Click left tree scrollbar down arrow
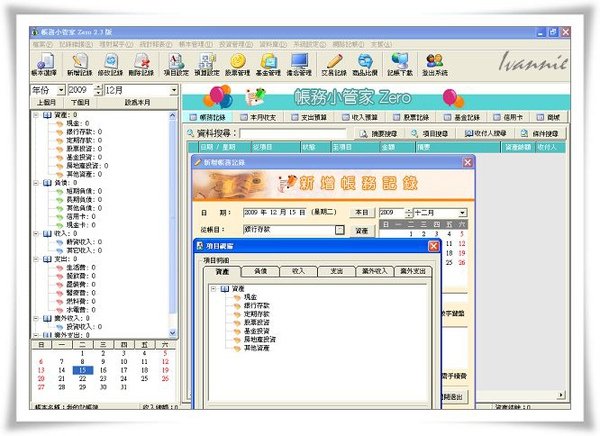The height and width of the screenshot is (436, 600). pos(173,333)
